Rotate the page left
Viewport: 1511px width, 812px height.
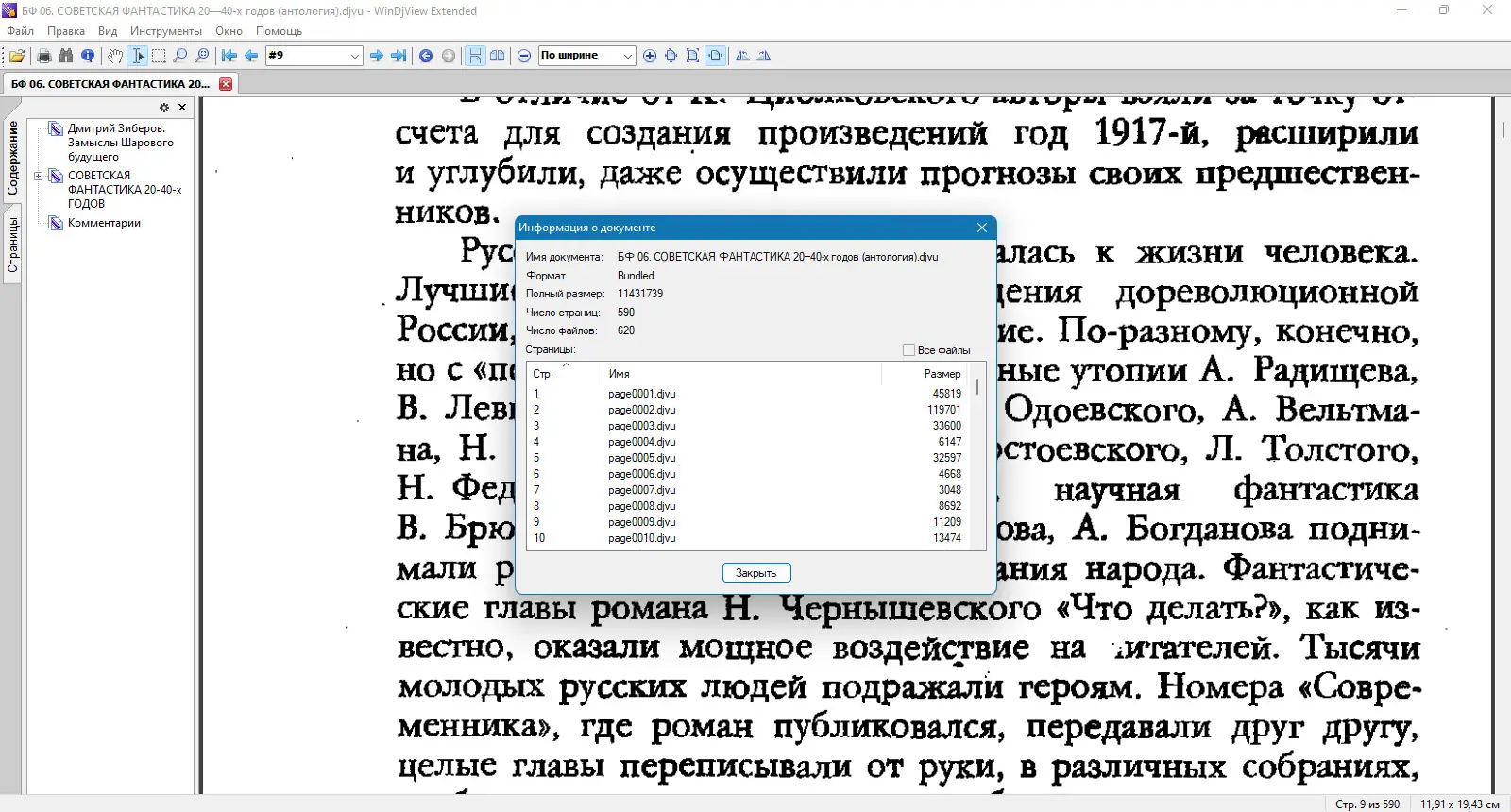coord(742,56)
